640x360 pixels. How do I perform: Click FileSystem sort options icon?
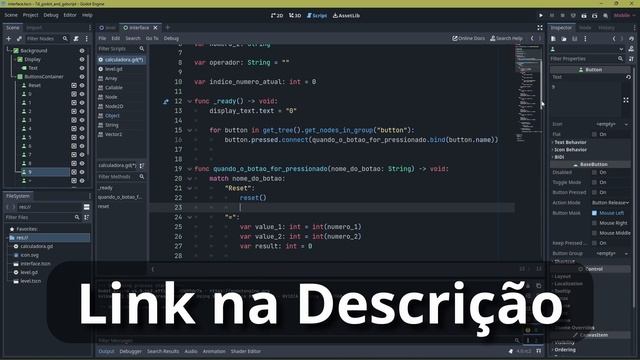(87, 218)
